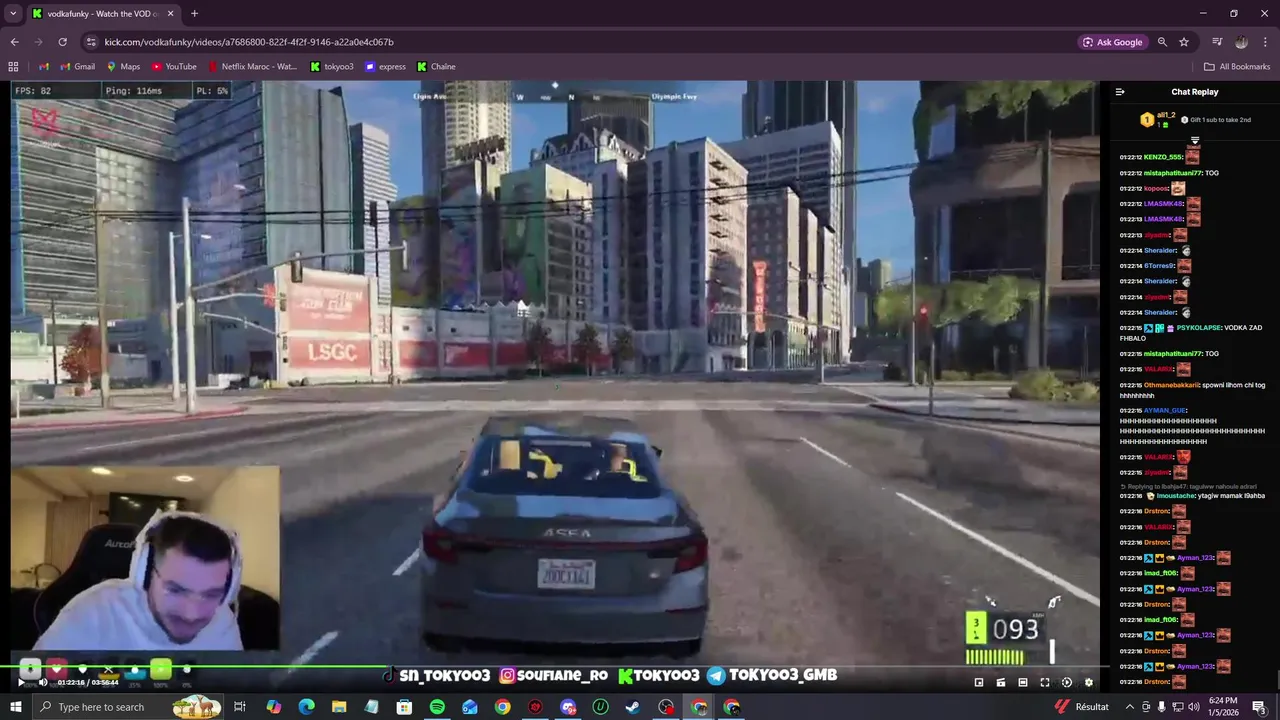Click the Windows taskbar search box
Image resolution: width=1280 pixels, height=720 pixels.
coord(128,707)
